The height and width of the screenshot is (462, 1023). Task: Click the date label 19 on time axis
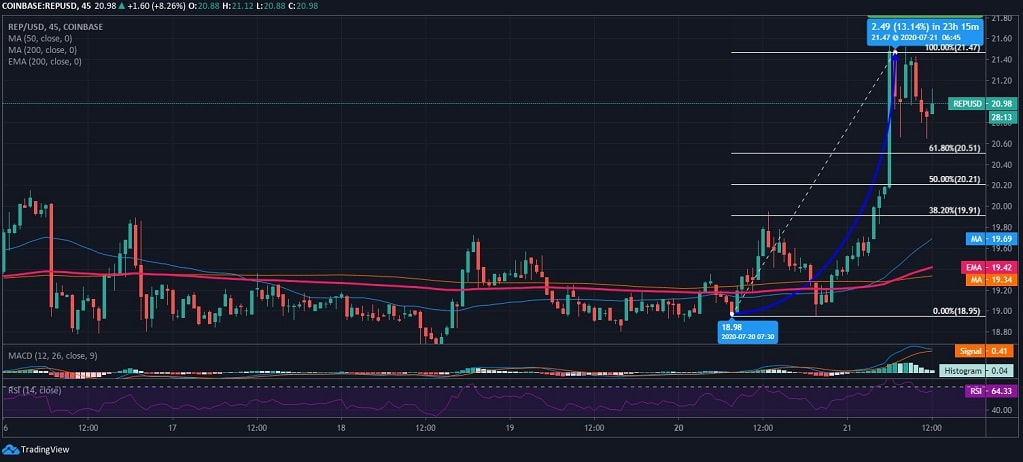(510, 429)
